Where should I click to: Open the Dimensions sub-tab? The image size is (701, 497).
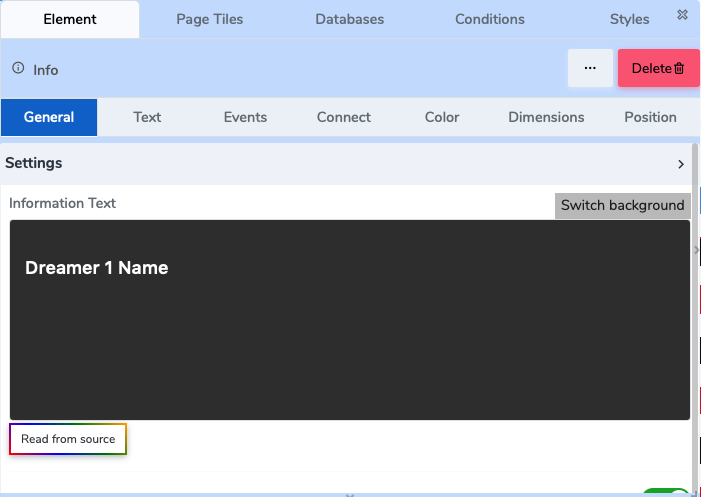(546, 117)
